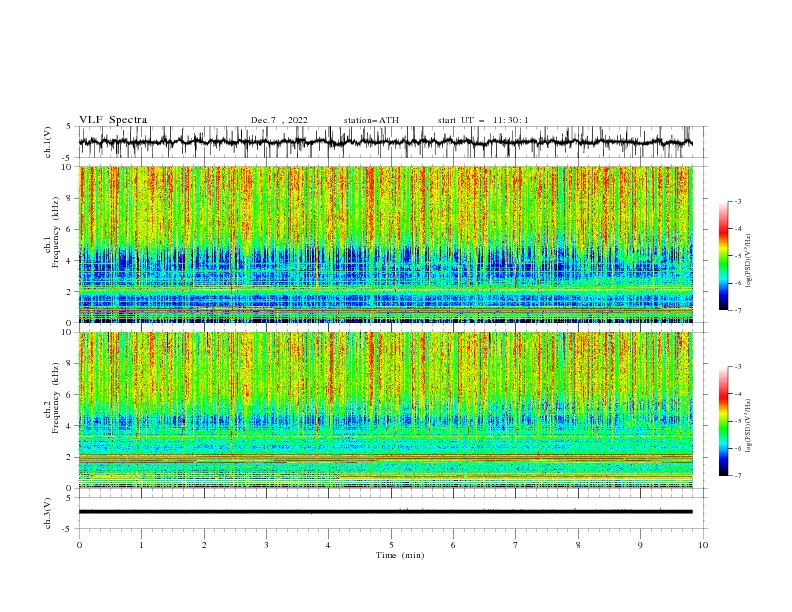Click the "ch.3(V)" axis label
The width and height of the screenshot is (792, 612).
click(x=48, y=513)
